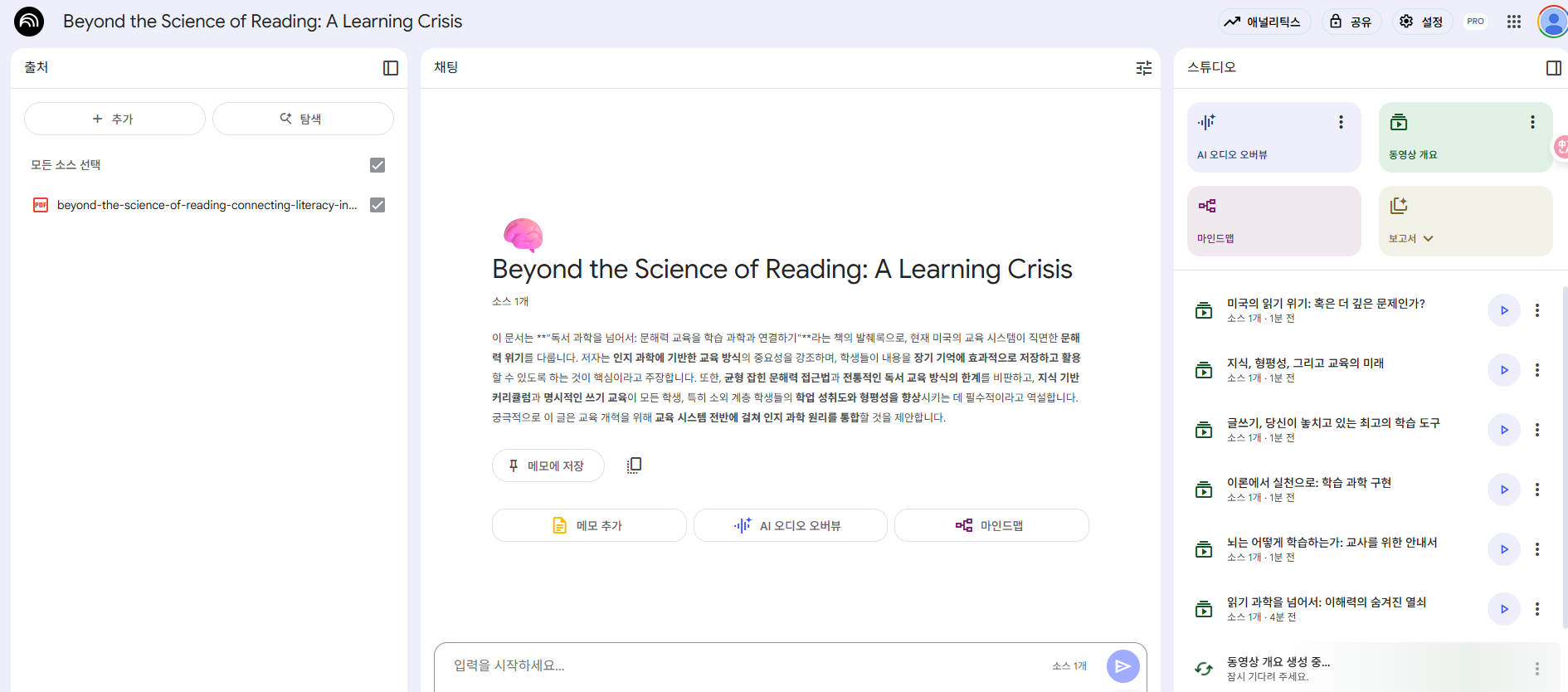1568x692 pixels.
Task: Collapse the 스튜디오 panel icon
Action: coord(1554,68)
